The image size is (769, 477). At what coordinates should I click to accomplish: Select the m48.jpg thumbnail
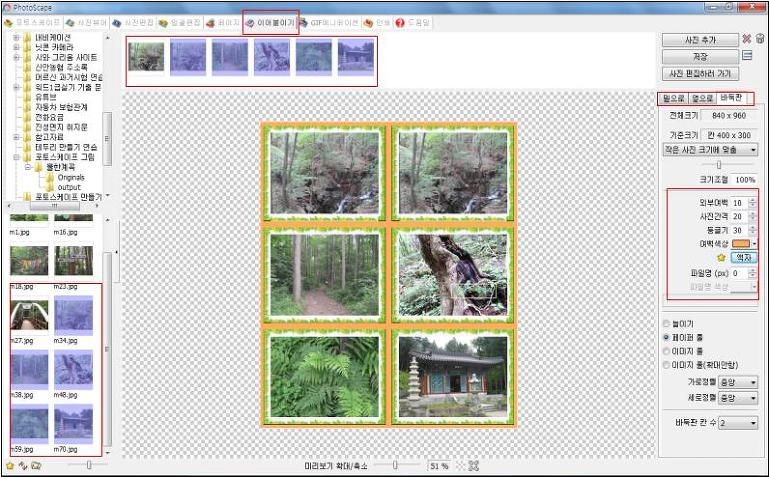(x=73, y=369)
